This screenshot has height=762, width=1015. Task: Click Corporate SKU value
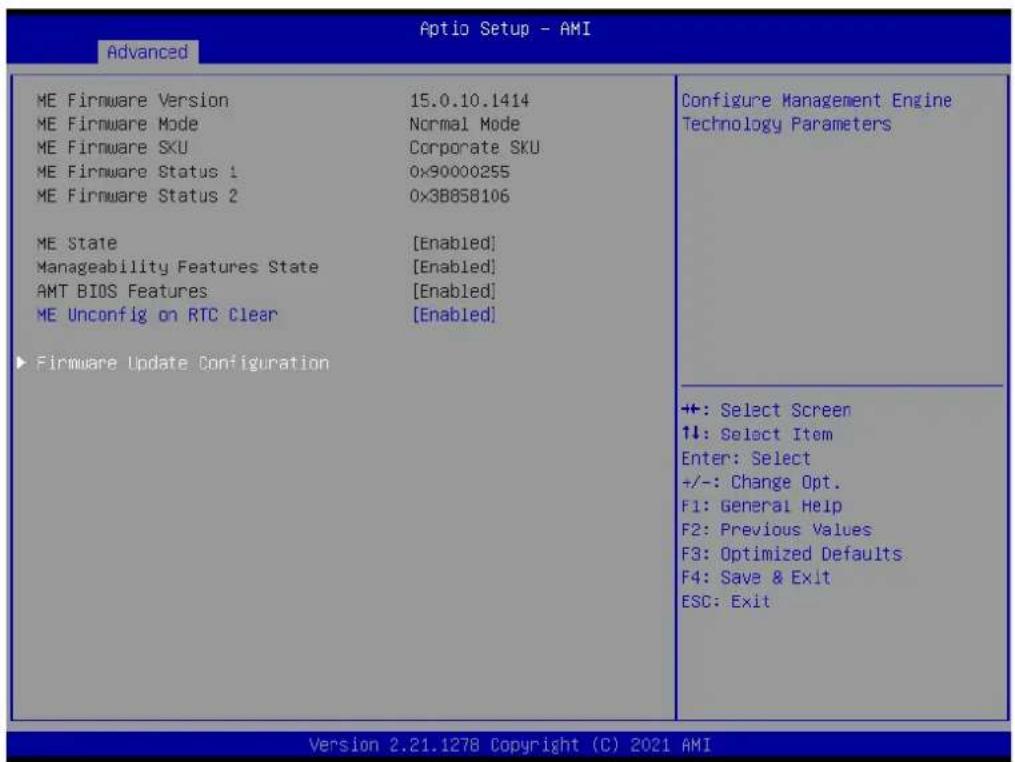pos(474,148)
